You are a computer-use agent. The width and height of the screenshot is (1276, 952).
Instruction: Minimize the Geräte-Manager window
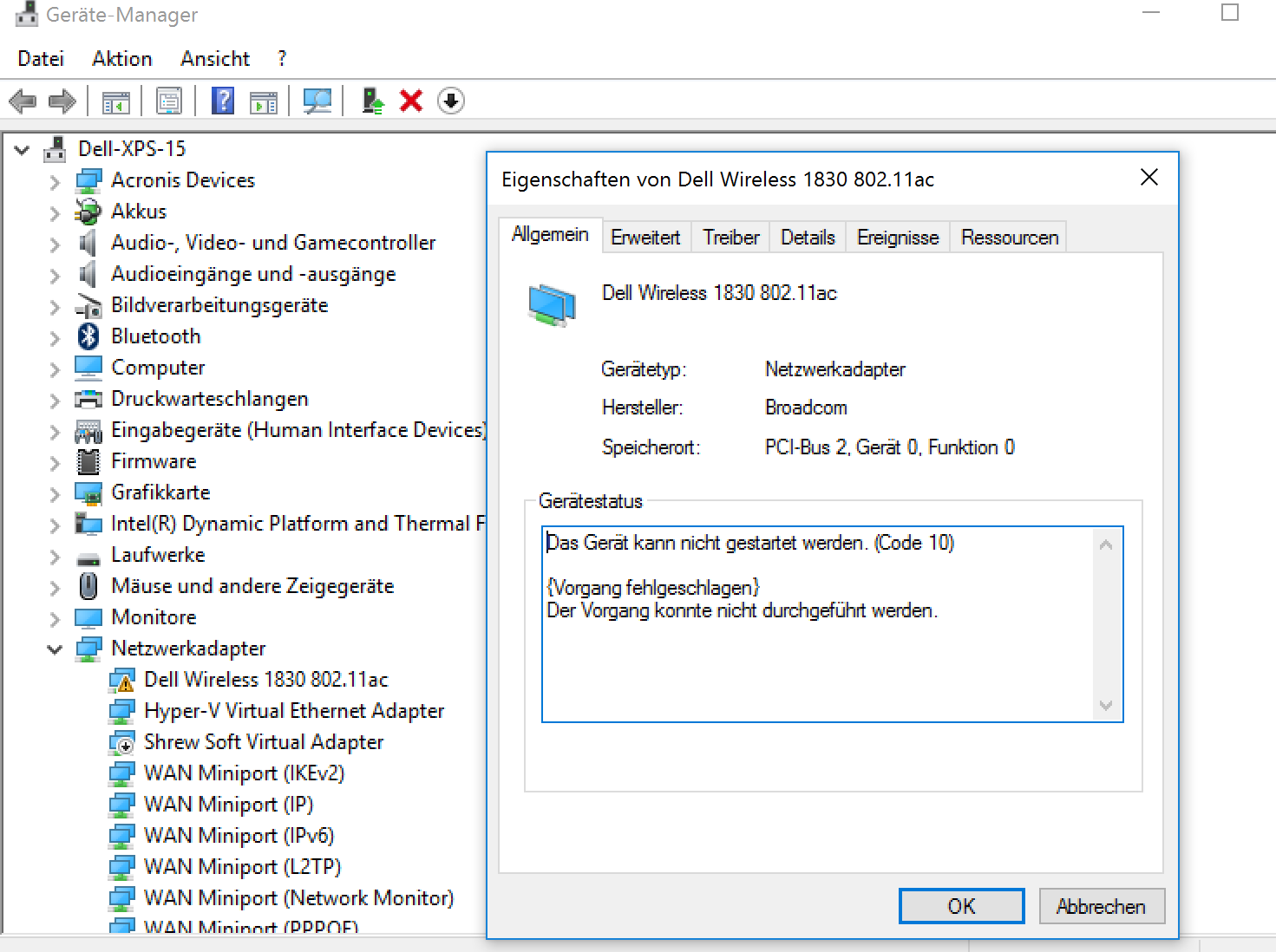click(1151, 13)
